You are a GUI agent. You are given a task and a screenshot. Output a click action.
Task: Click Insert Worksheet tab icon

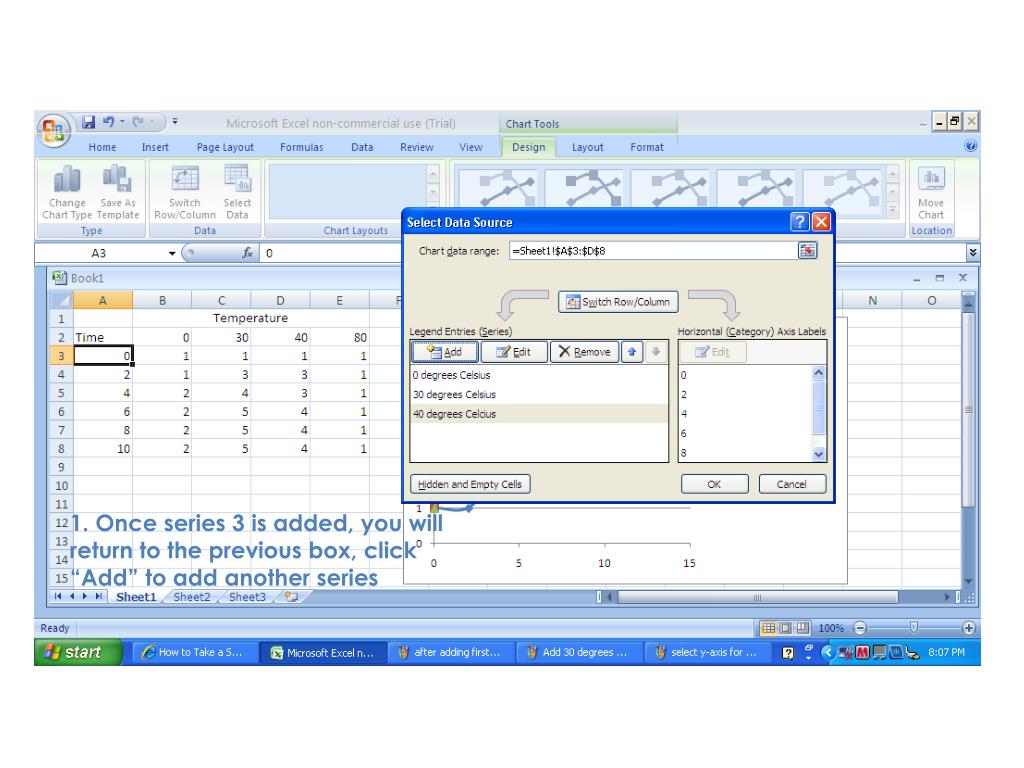[291, 597]
